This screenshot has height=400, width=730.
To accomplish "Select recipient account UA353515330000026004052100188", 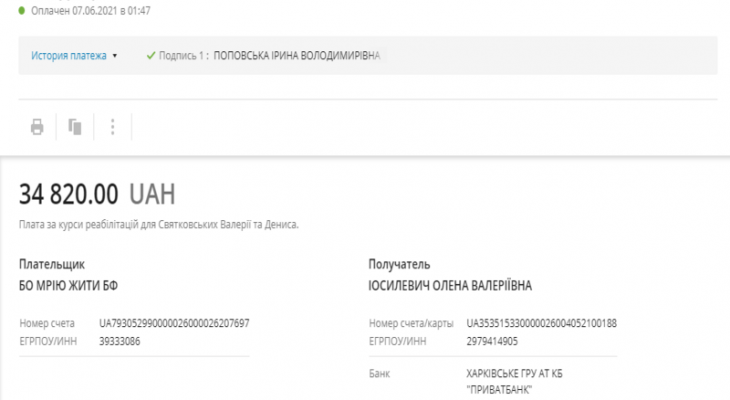I will pyautogui.click(x=541, y=323).
